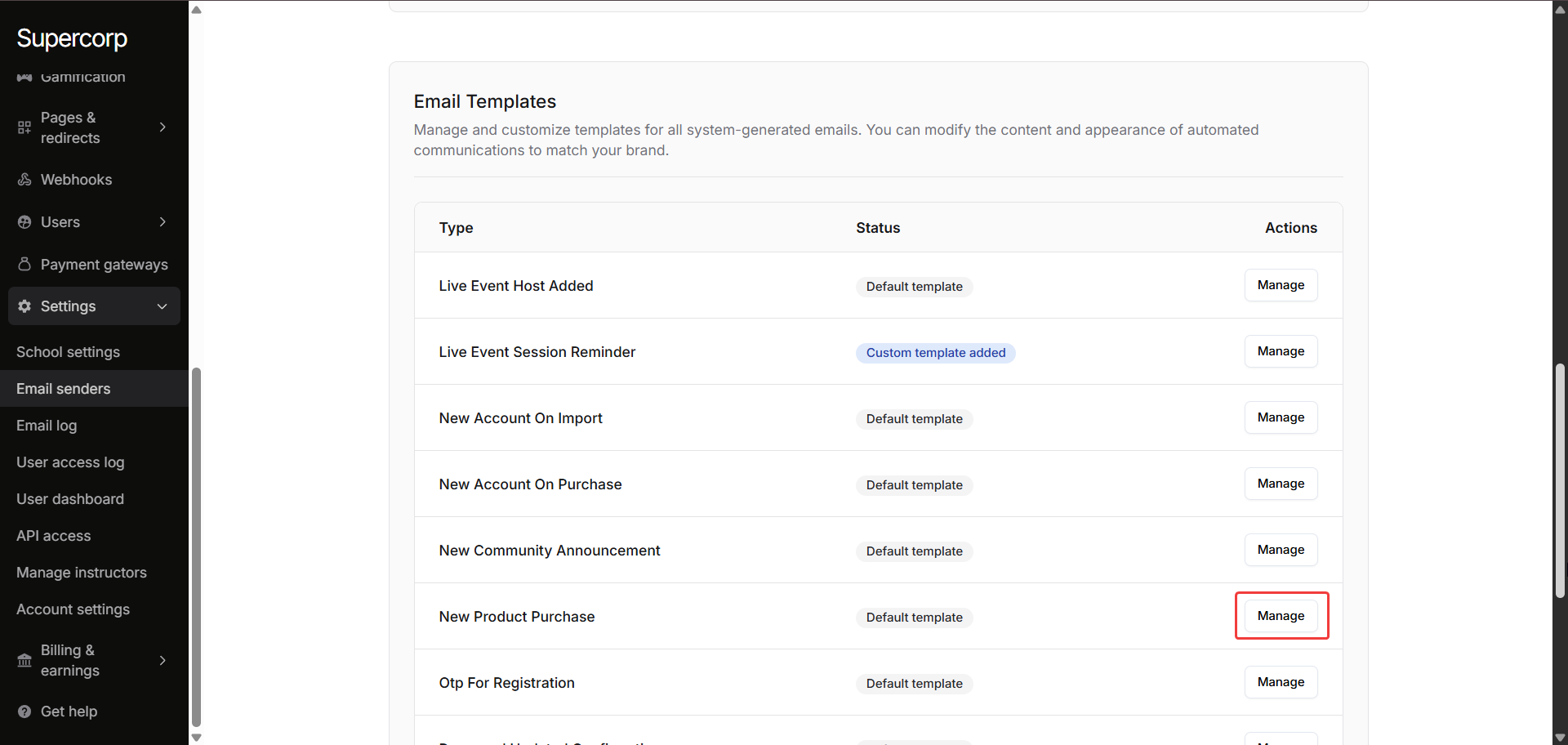
Task: Go to API access page
Action: pyautogui.click(x=54, y=536)
